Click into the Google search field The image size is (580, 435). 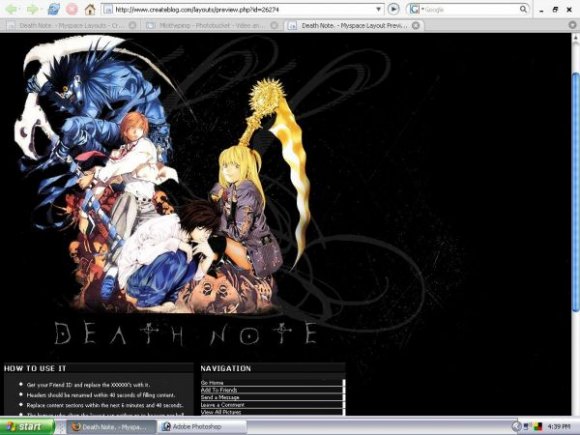click(469, 10)
